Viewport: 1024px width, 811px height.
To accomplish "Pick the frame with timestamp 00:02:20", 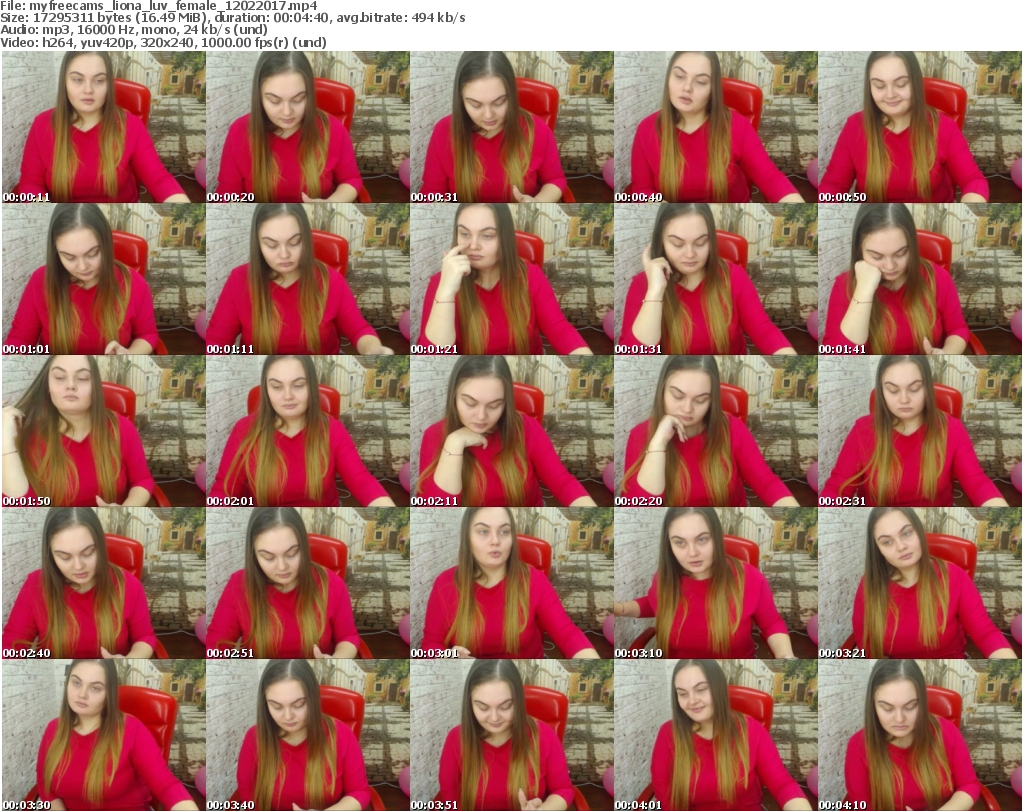I will click(716, 431).
